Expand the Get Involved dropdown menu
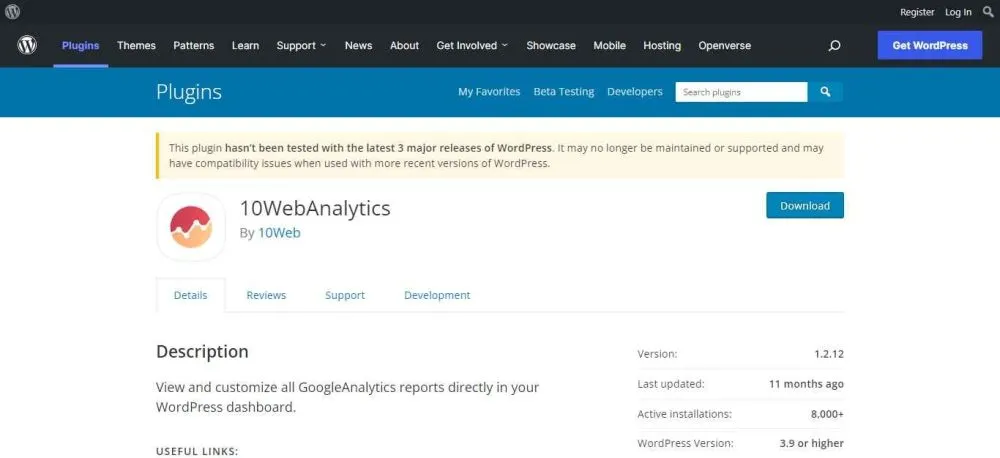 click(x=472, y=45)
